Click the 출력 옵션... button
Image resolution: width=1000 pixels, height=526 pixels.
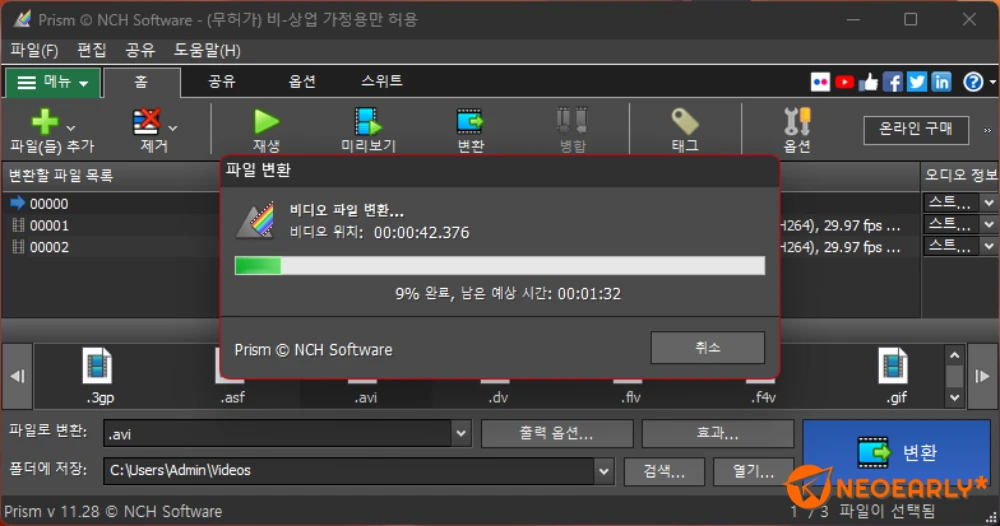tap(557, 434)
